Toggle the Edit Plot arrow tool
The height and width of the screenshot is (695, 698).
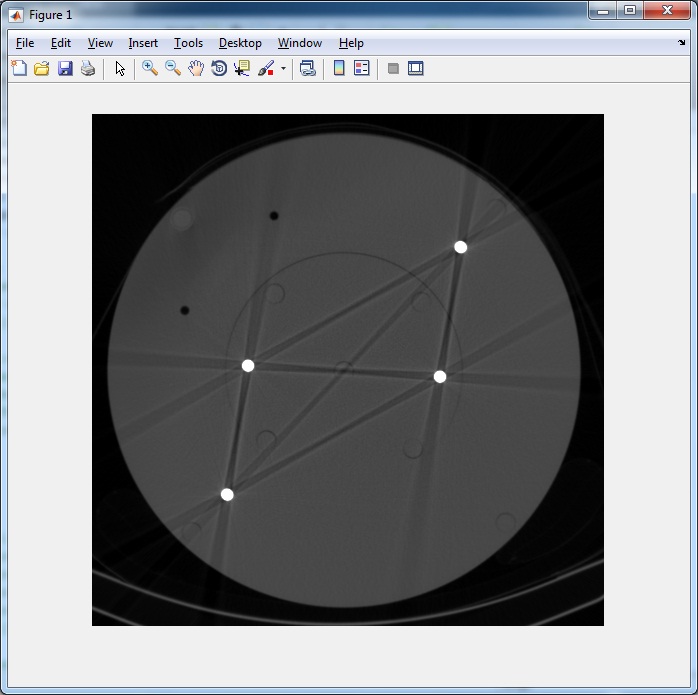pos(120,69)
